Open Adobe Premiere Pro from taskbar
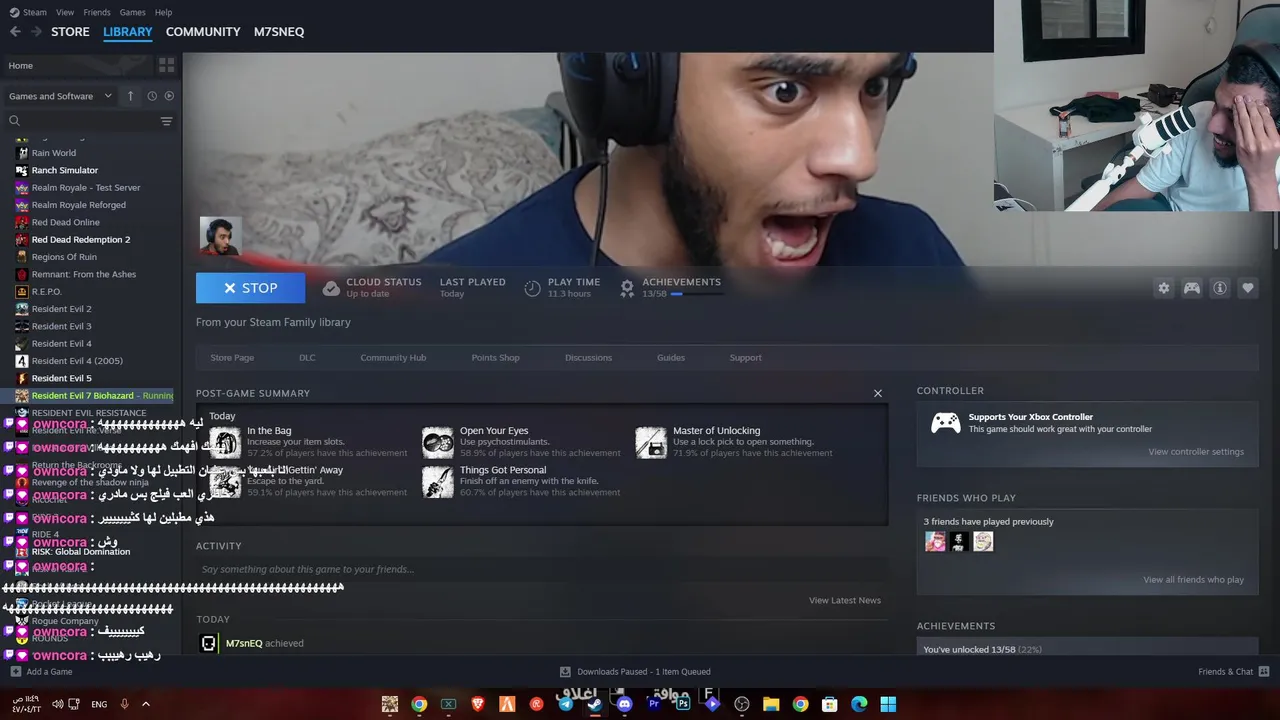The height and width of the screenshot is (720, 1280). point(654,704)
